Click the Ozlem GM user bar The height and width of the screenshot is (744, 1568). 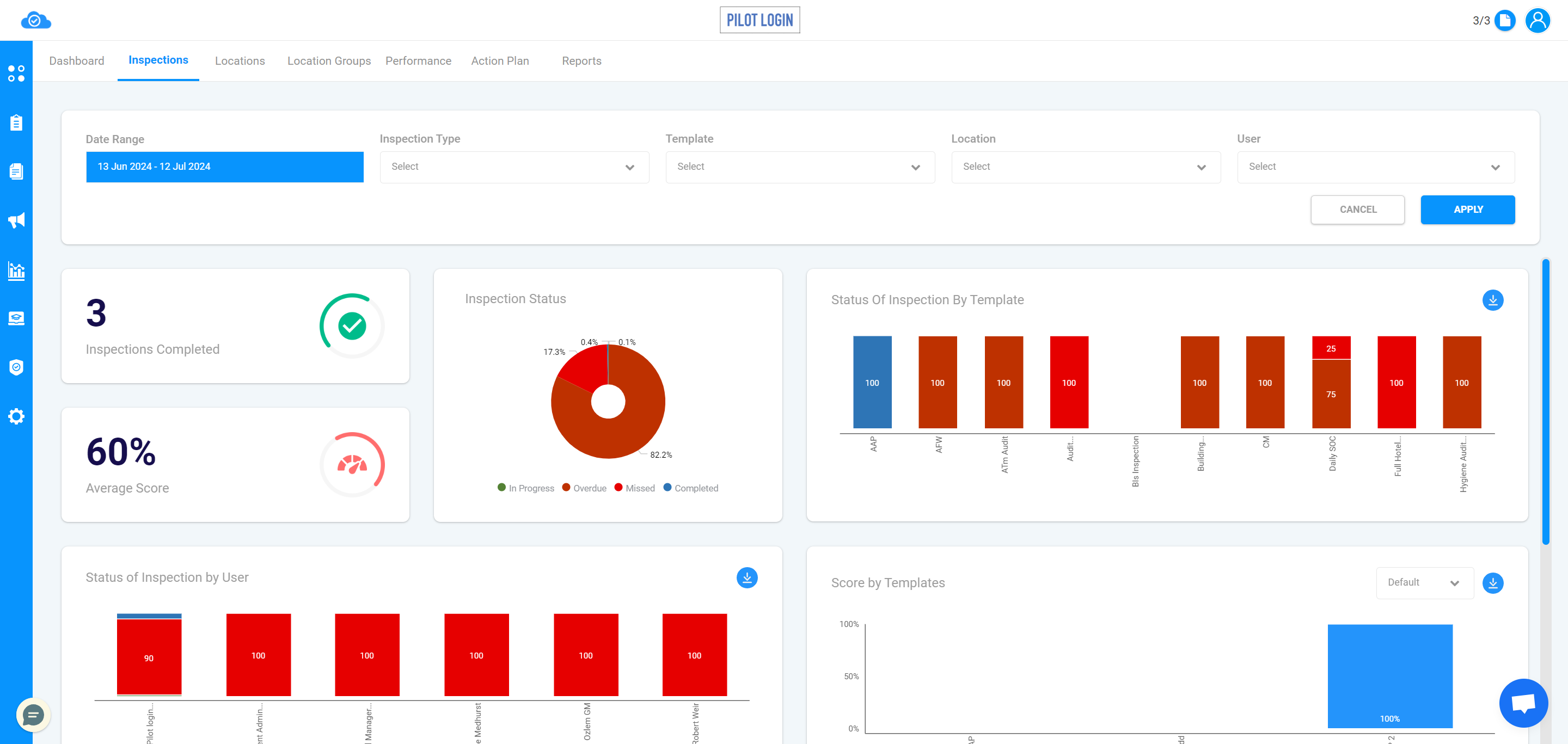point(586,655)
